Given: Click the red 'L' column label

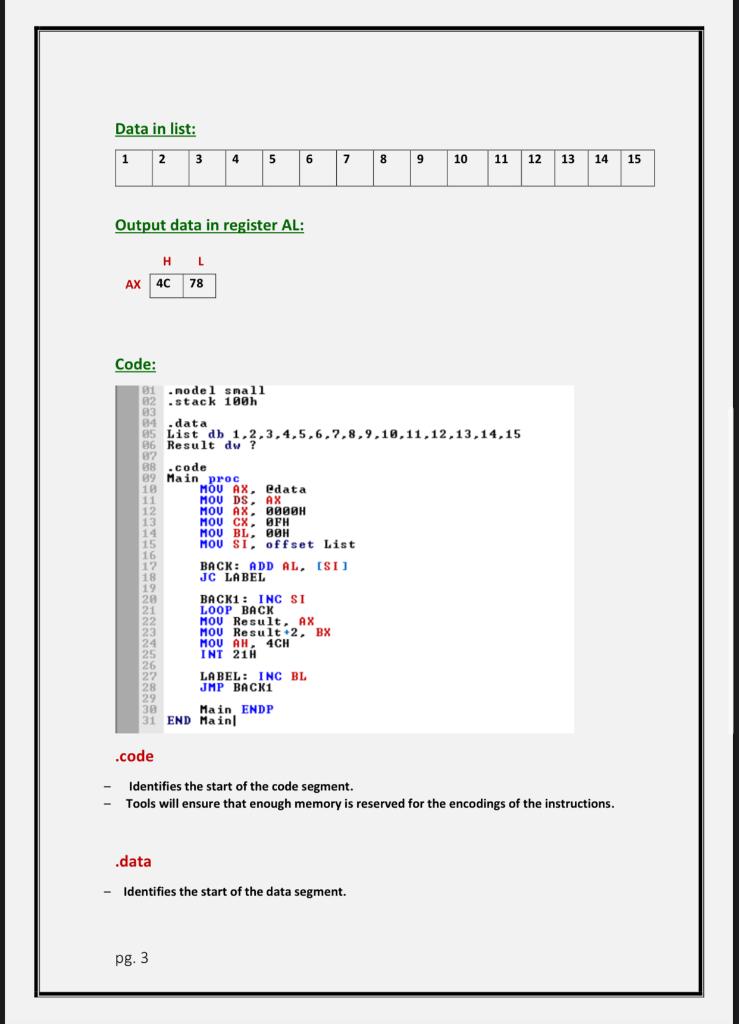Looking at the screenshot, I should click(200, 261).
